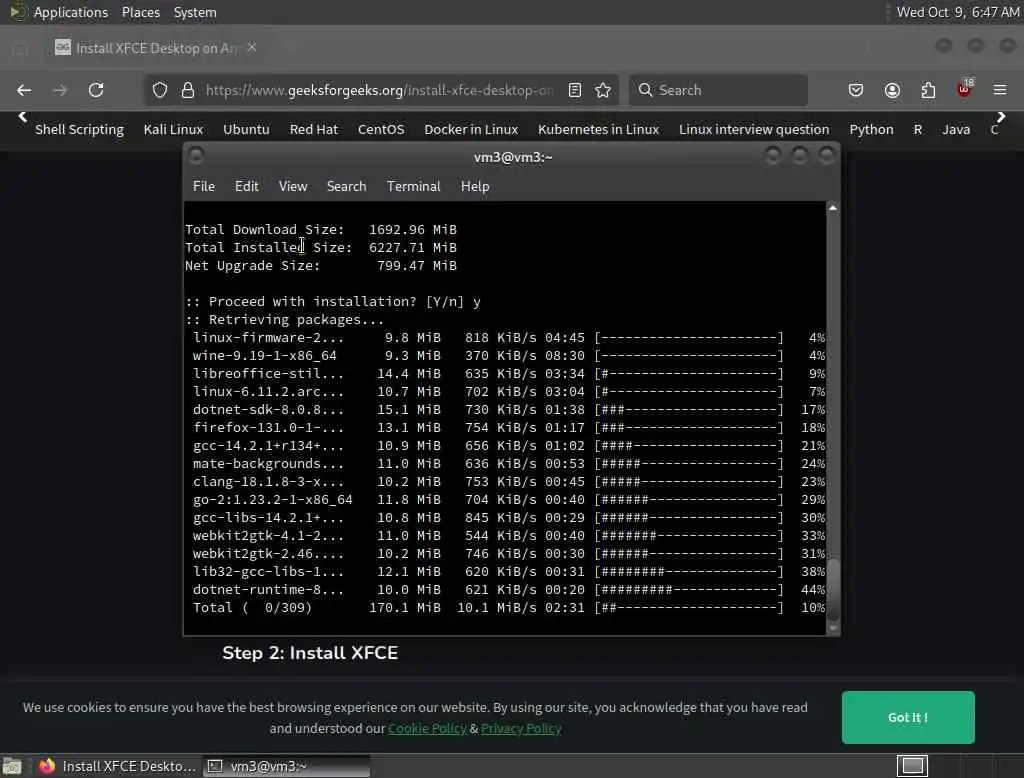Go back with browser back arrow
This screenshot has height=778, width=1024.
(x=24, y=90)
